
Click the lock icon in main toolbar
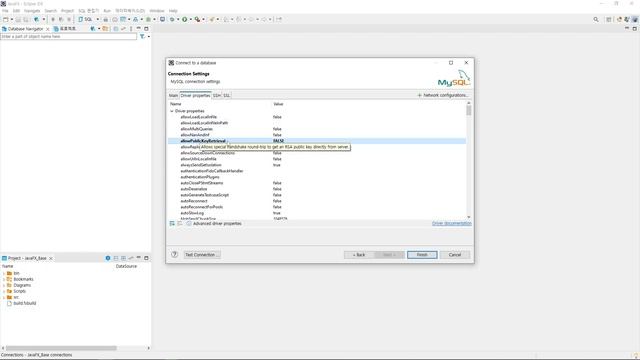click(106, 19)
